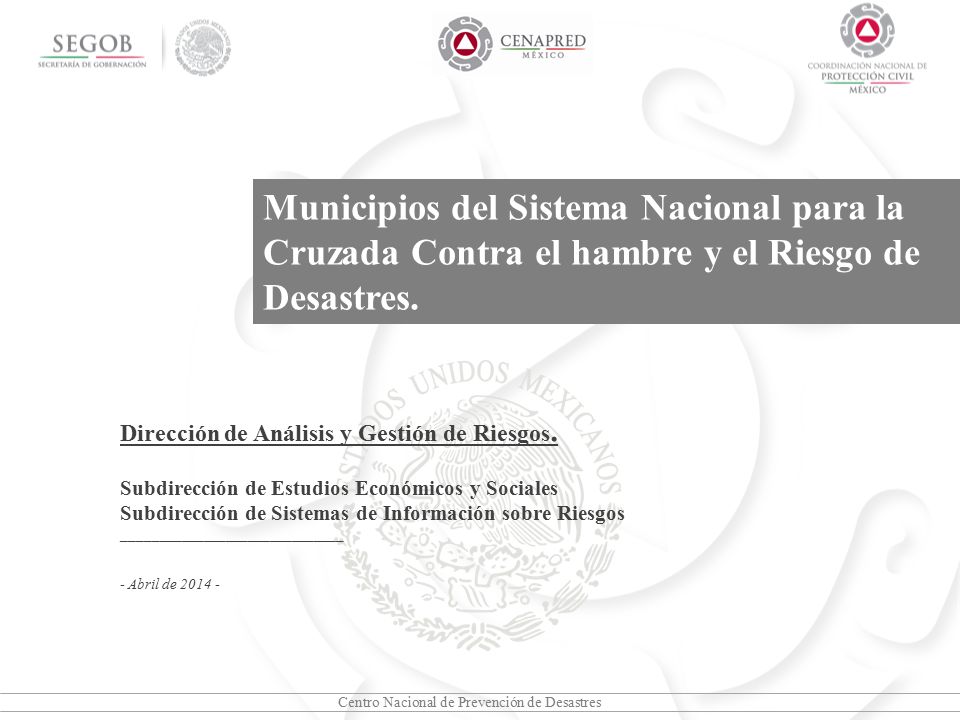Click the Protección Civil emblem at top right
Image resolution: width=960 pixels, height=720 pixels.
click(x=867, y=31)
